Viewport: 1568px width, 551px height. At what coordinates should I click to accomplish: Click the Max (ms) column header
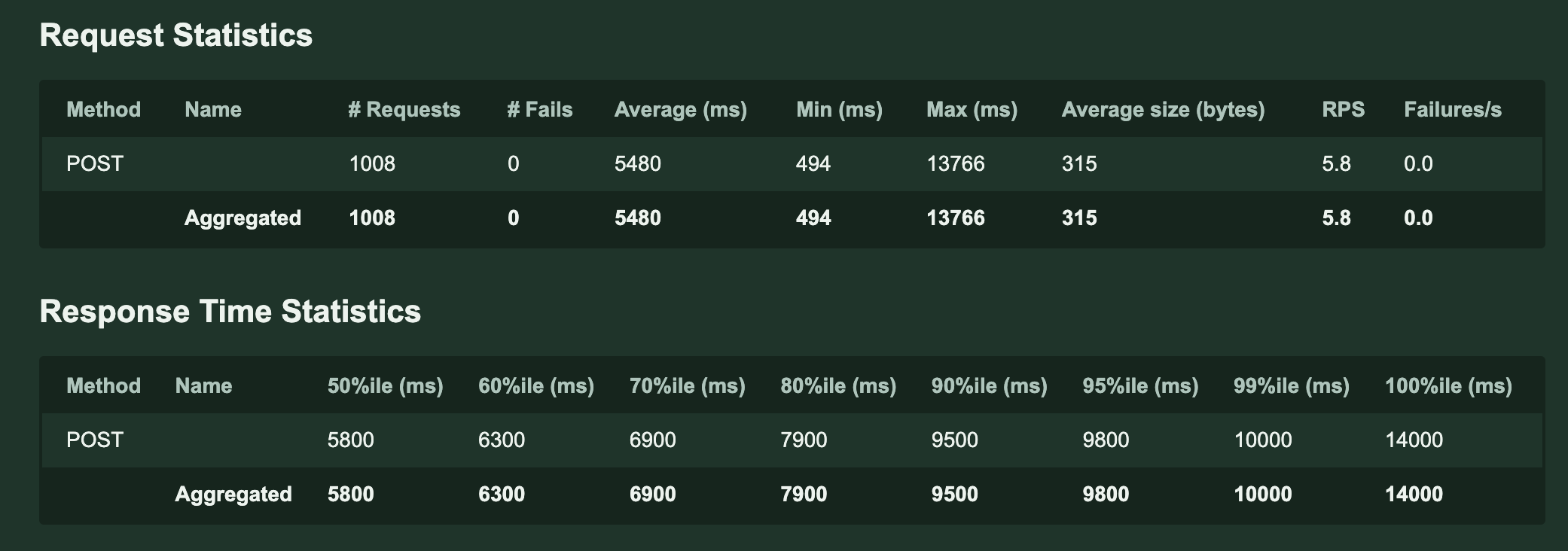pos(972,110)
